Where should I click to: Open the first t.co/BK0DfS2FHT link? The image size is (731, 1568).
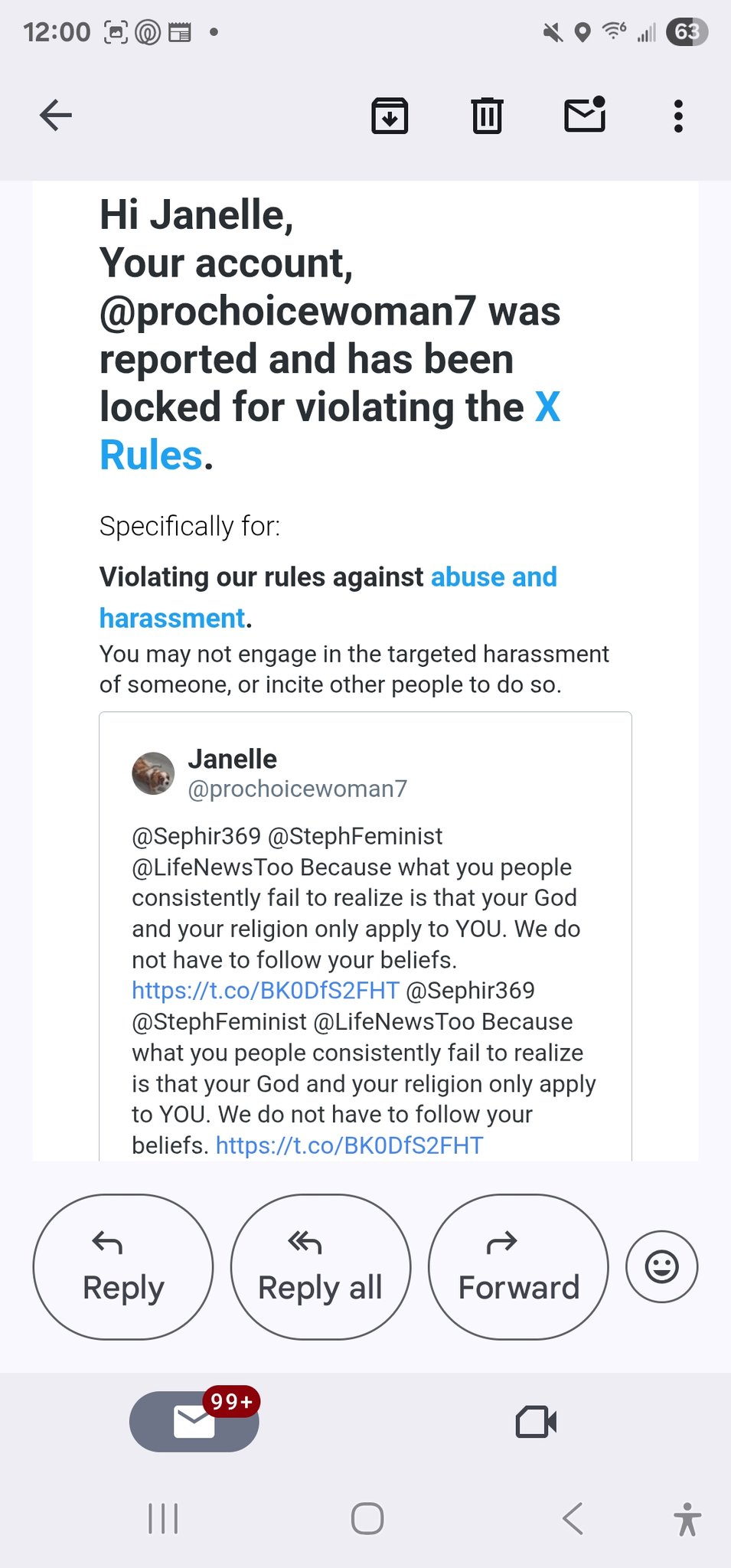[x=266, y=991]
